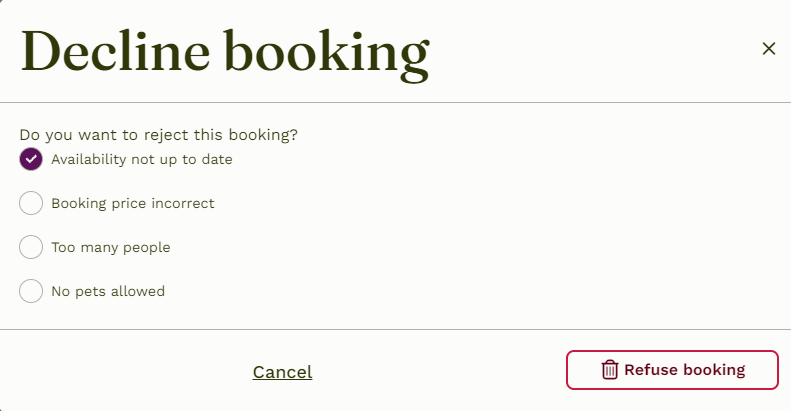791x411 pixels.
Task: Click the word 'Decline' in the heading
Action: (115, 52)
